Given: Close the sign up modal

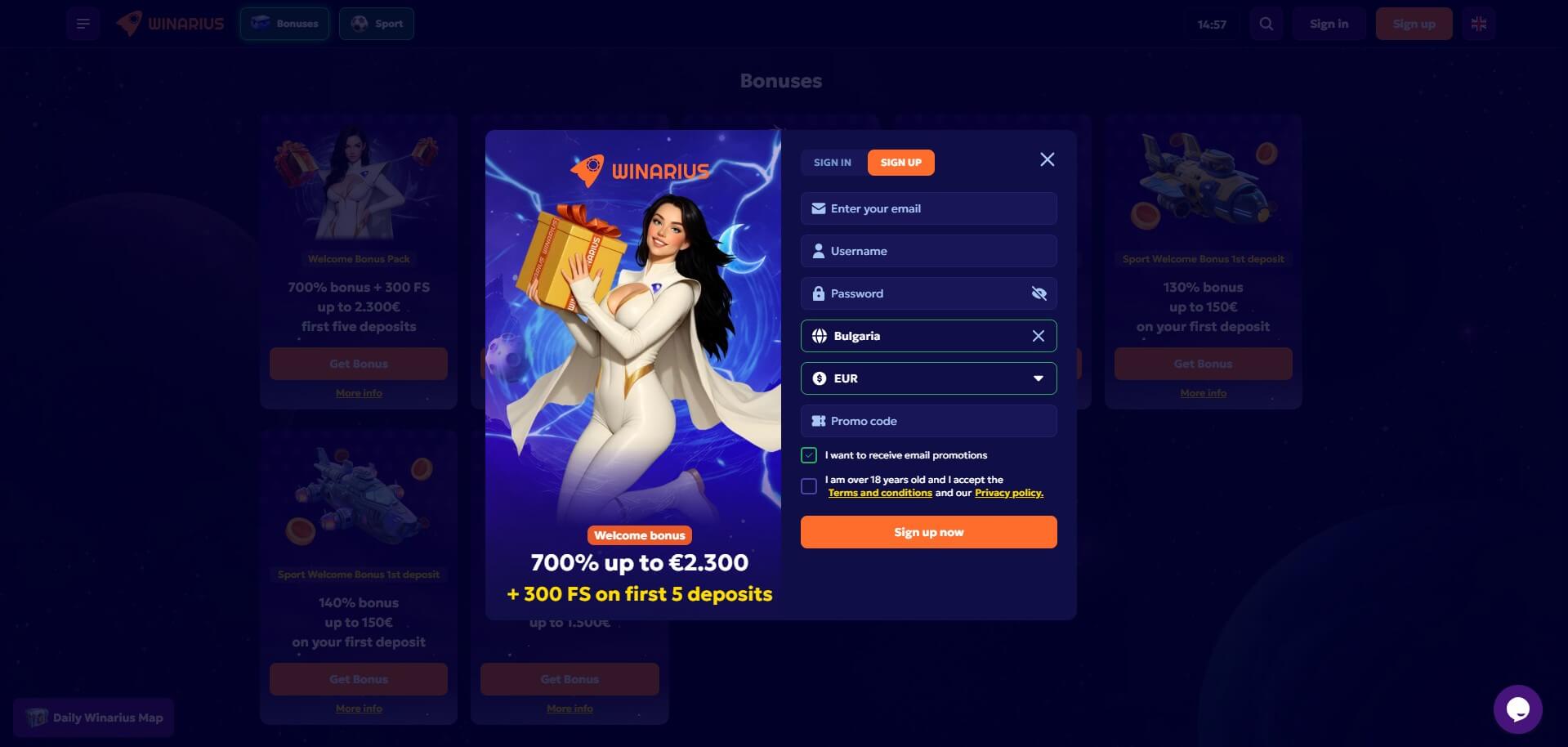Looking at the screenshot, I should [1048, 159].
